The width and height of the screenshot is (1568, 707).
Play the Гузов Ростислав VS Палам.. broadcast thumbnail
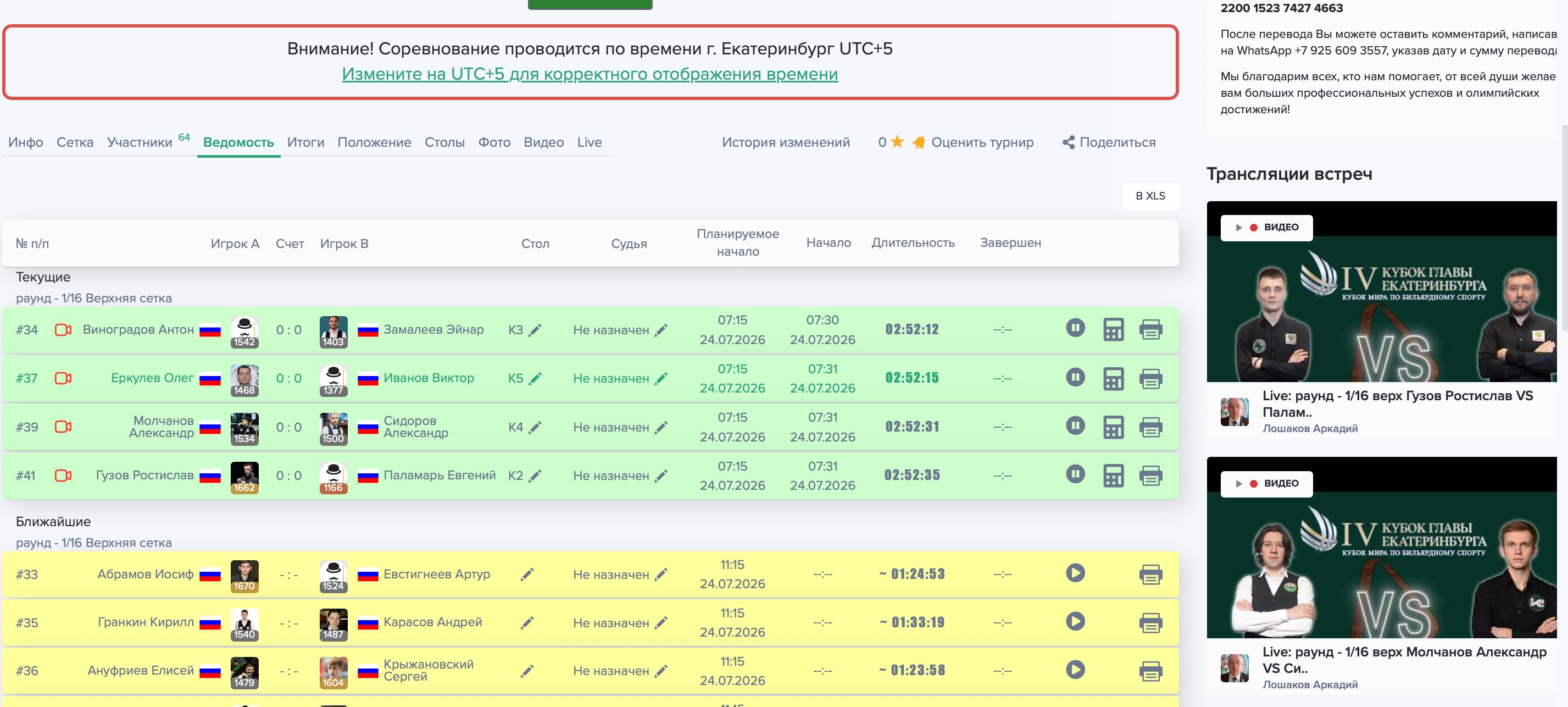click(1381, 292)
